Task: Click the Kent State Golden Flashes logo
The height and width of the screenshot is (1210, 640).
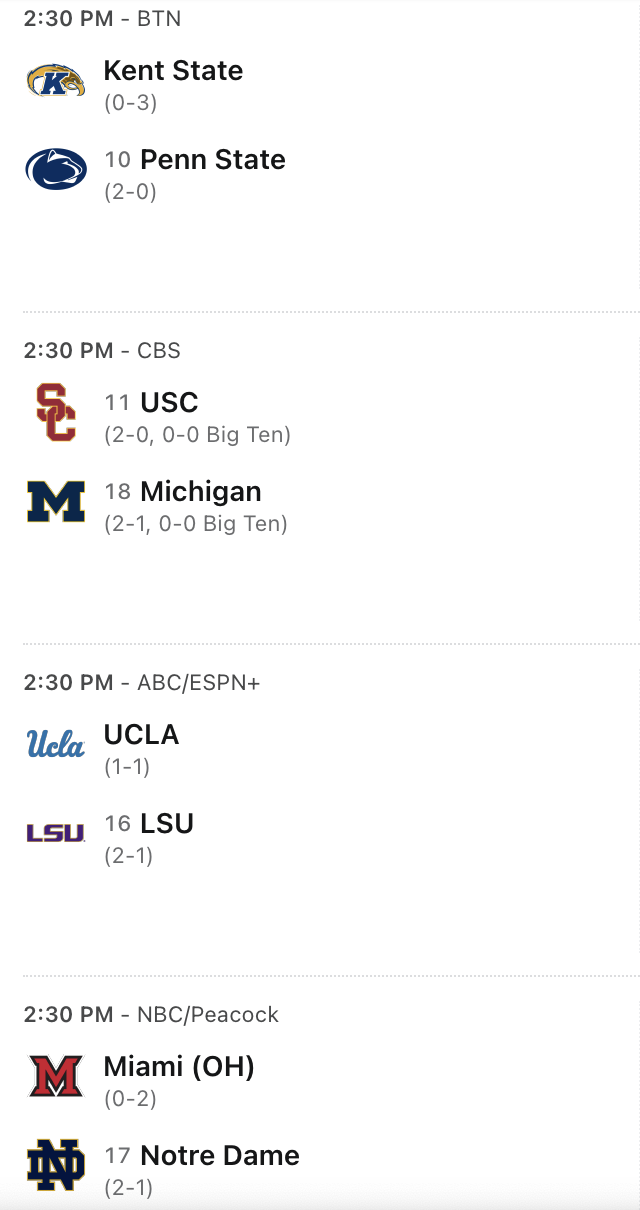Action: point(56,80)
